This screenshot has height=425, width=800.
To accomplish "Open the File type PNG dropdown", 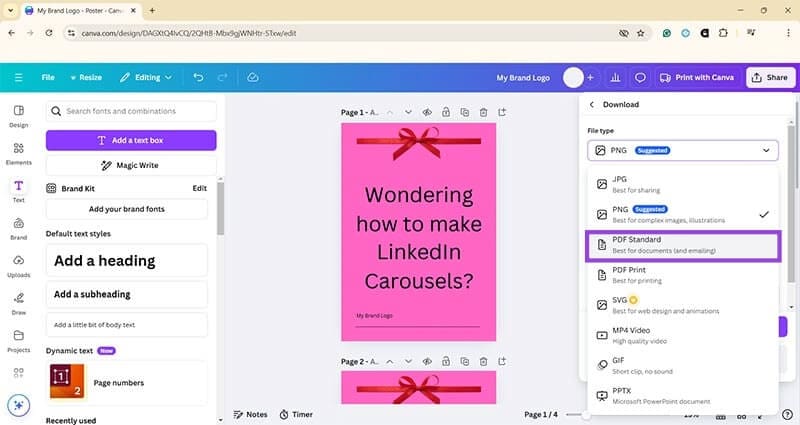I will 683,150.
